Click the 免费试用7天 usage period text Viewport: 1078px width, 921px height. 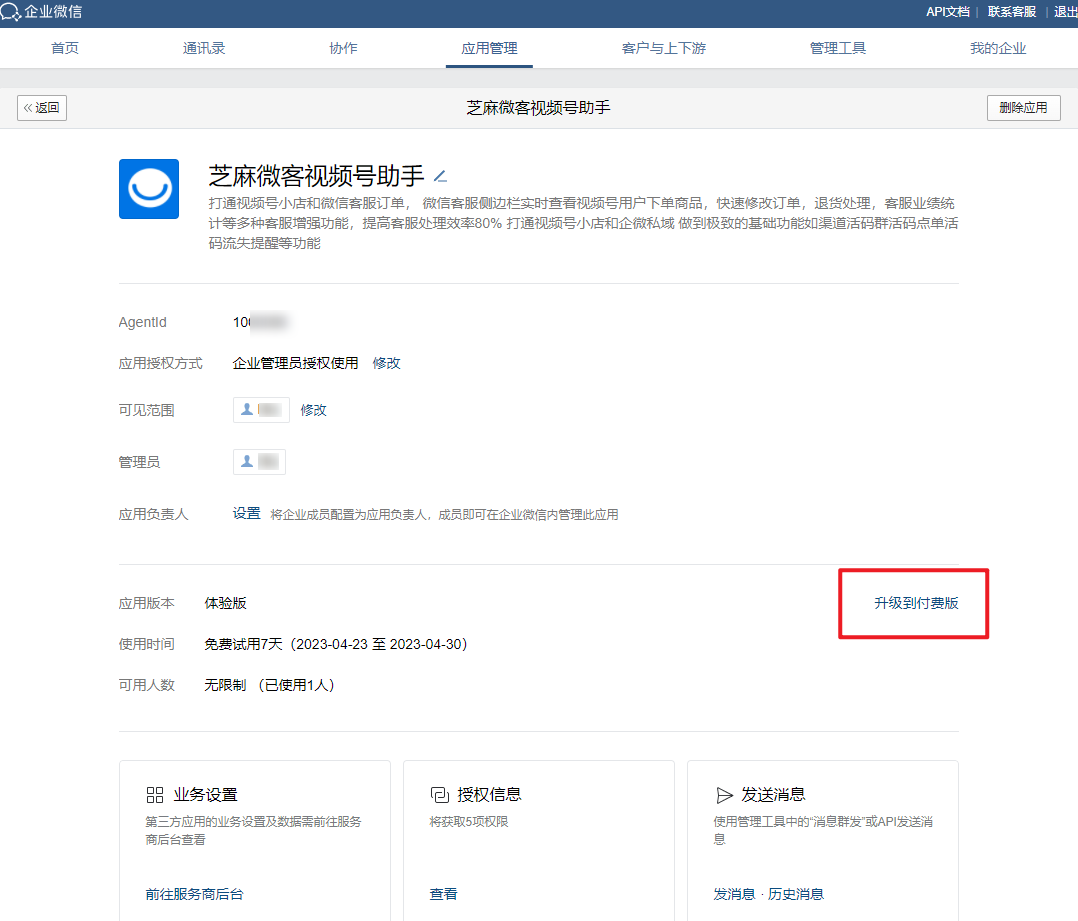pyautogui.click(x=336, y=644)
